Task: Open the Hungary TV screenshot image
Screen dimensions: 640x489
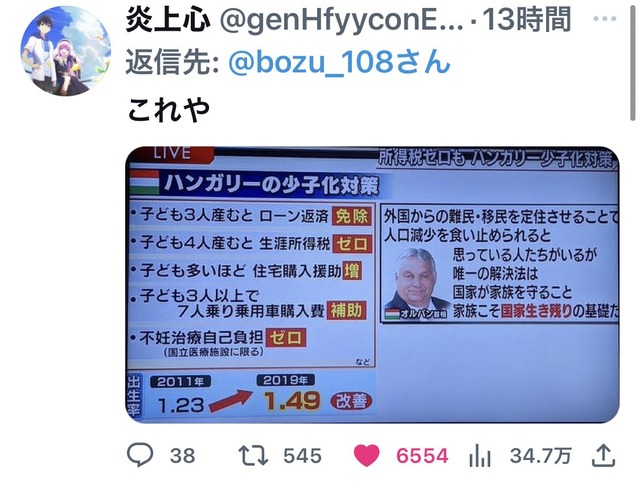Action: coord(372,285)
